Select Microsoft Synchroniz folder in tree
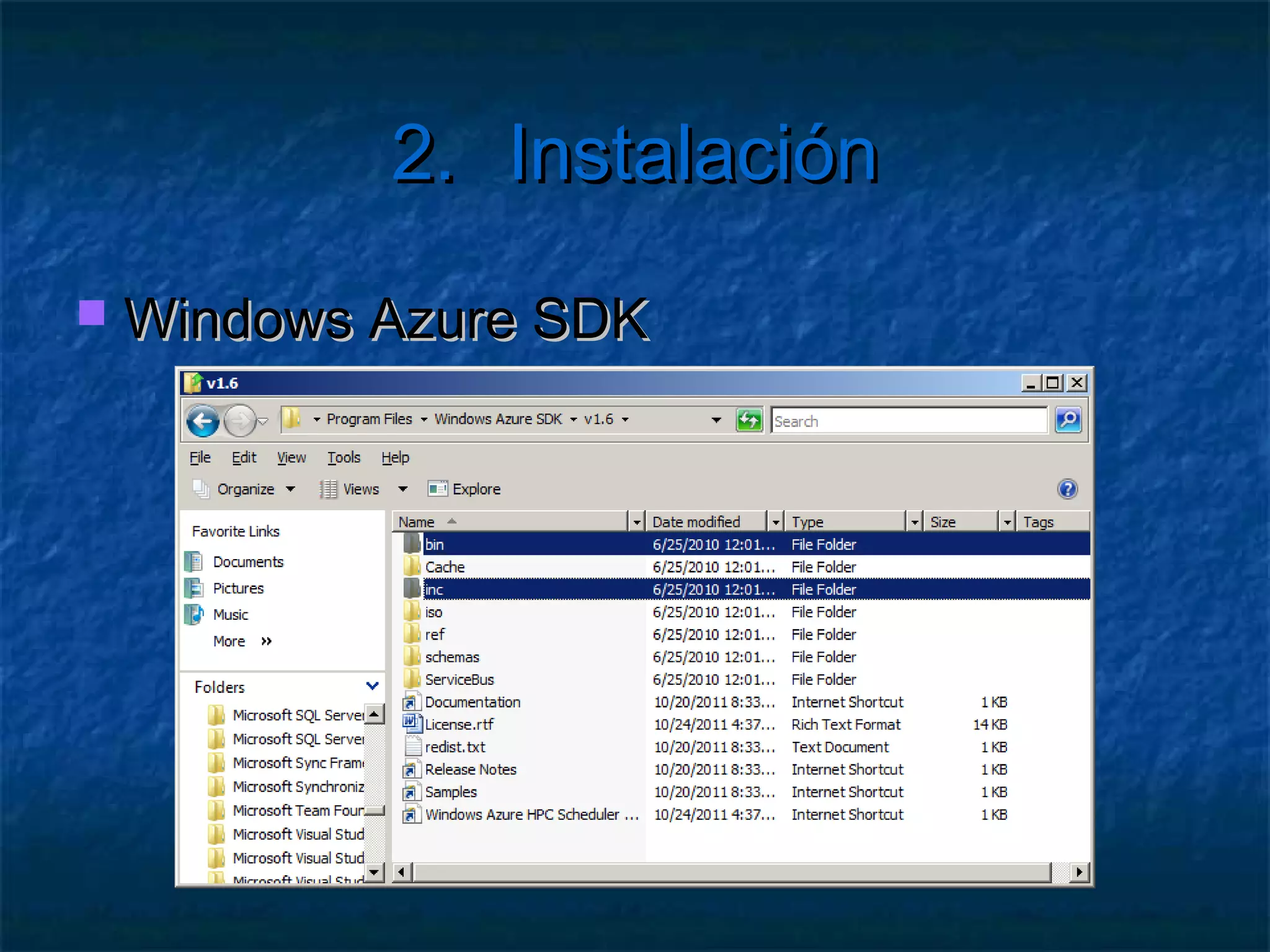 click(286, 787)
